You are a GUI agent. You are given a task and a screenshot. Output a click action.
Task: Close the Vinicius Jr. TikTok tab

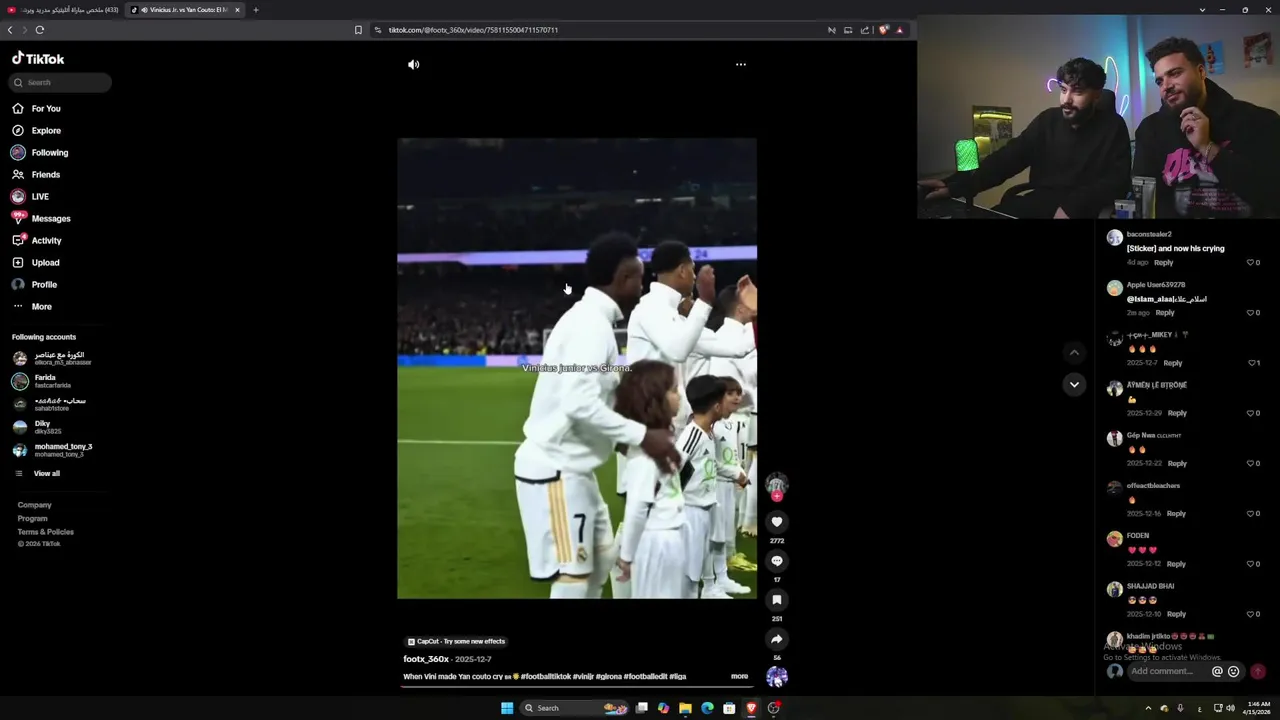[x=237, y=10]
